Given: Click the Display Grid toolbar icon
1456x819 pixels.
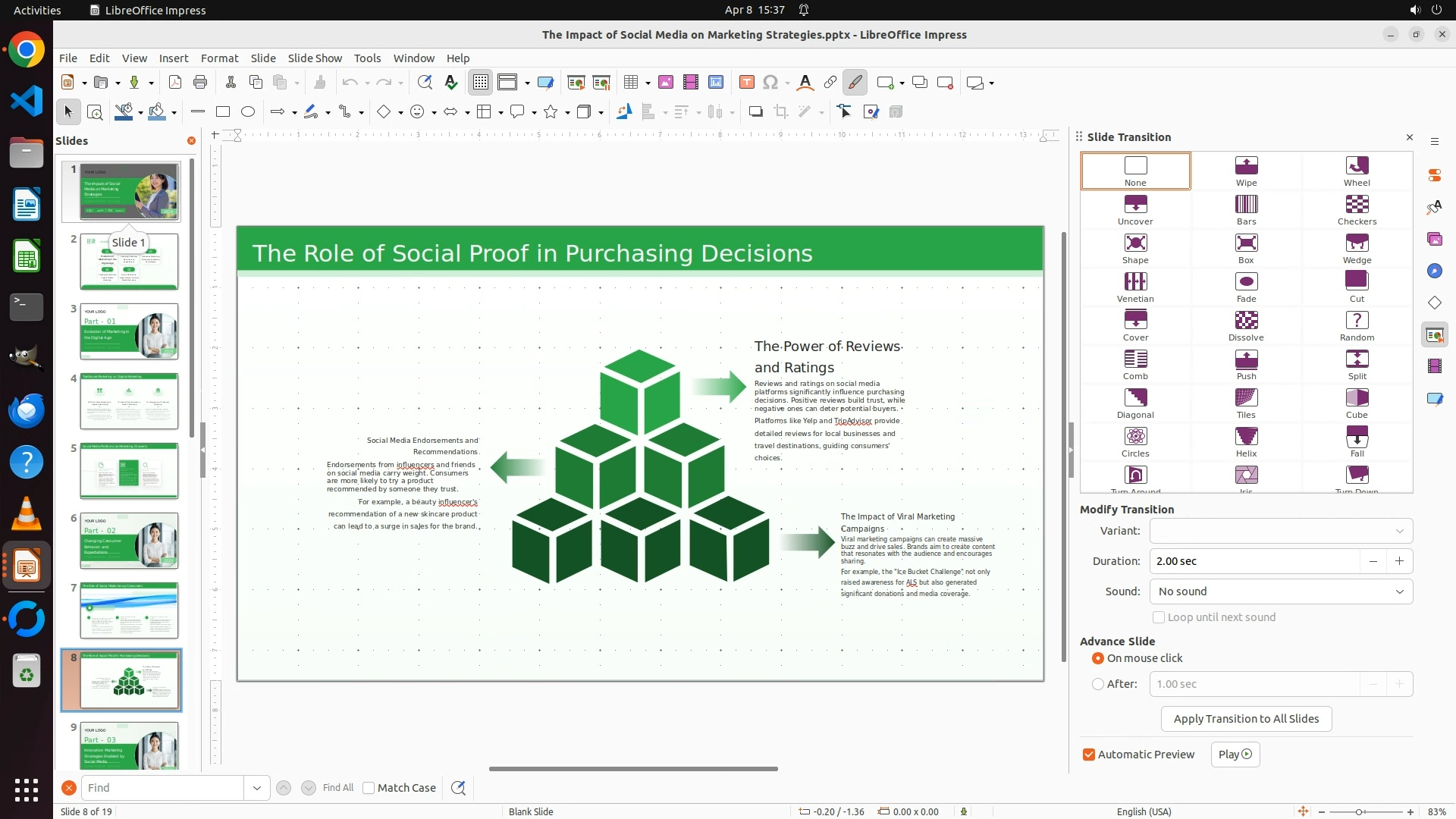Looking at the screenshot, I should click(x=481, y=83).
